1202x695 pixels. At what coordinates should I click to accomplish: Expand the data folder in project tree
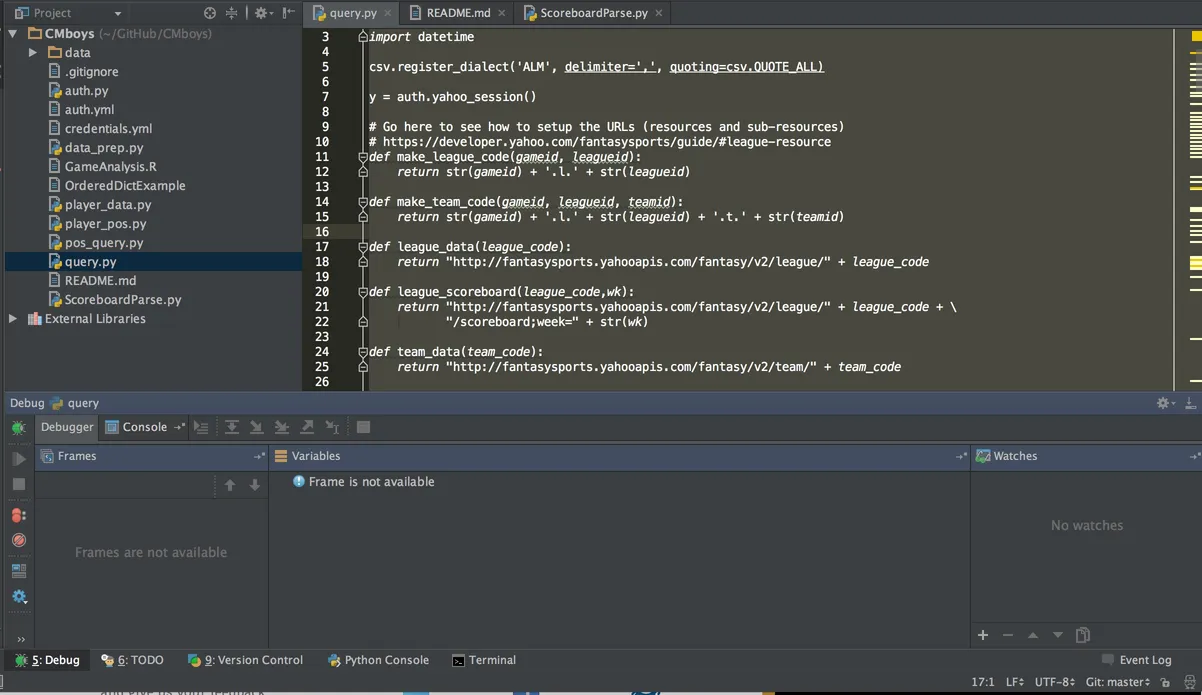coord(33,52)
